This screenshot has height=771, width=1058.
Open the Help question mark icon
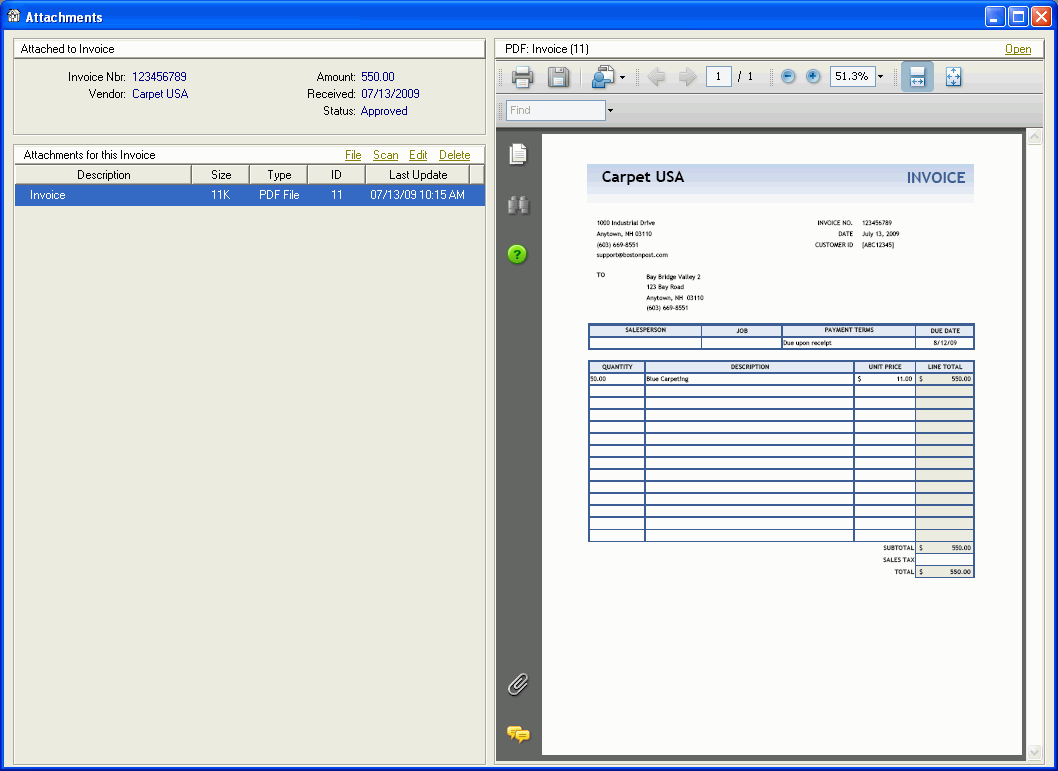[517, 254]
